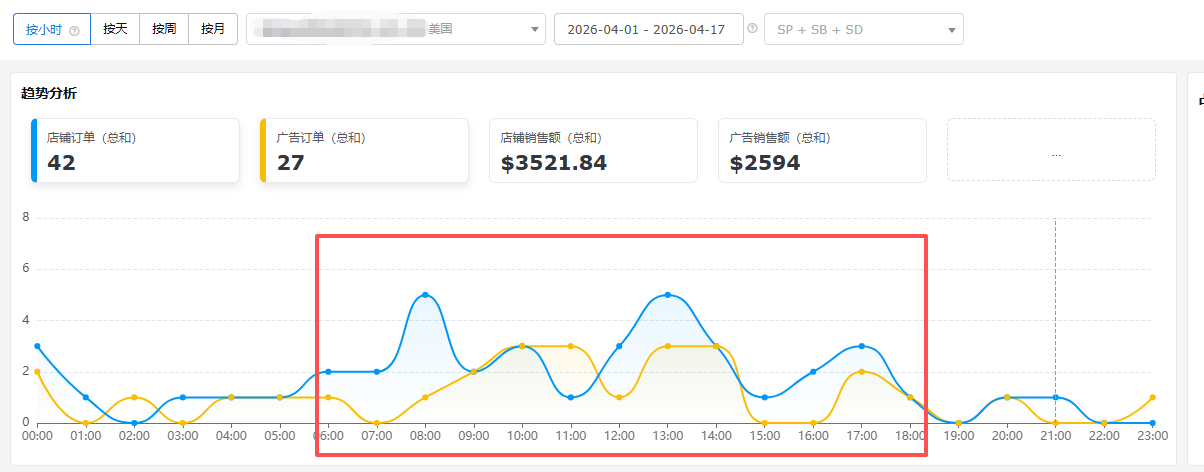
Task: Open the 美国 store dropdown arrow
Action: [x=534, y=29]
